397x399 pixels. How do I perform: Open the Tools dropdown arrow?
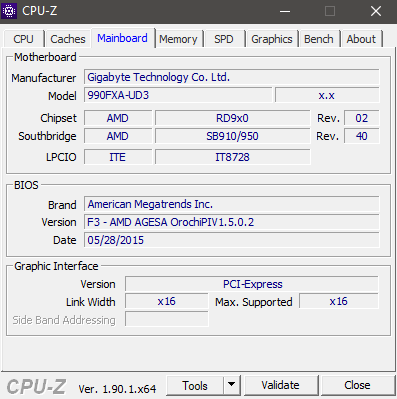click(x=232, y=385)
